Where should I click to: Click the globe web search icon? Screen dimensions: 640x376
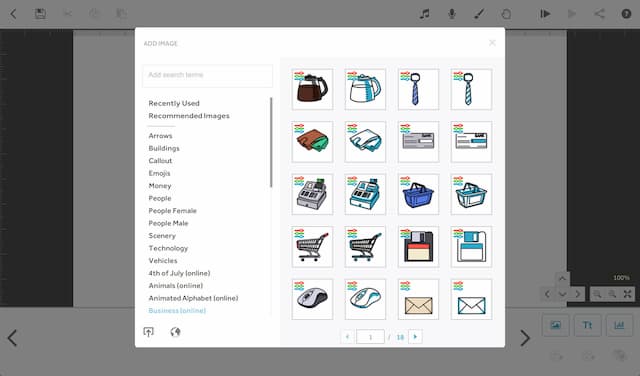(176, 332)
